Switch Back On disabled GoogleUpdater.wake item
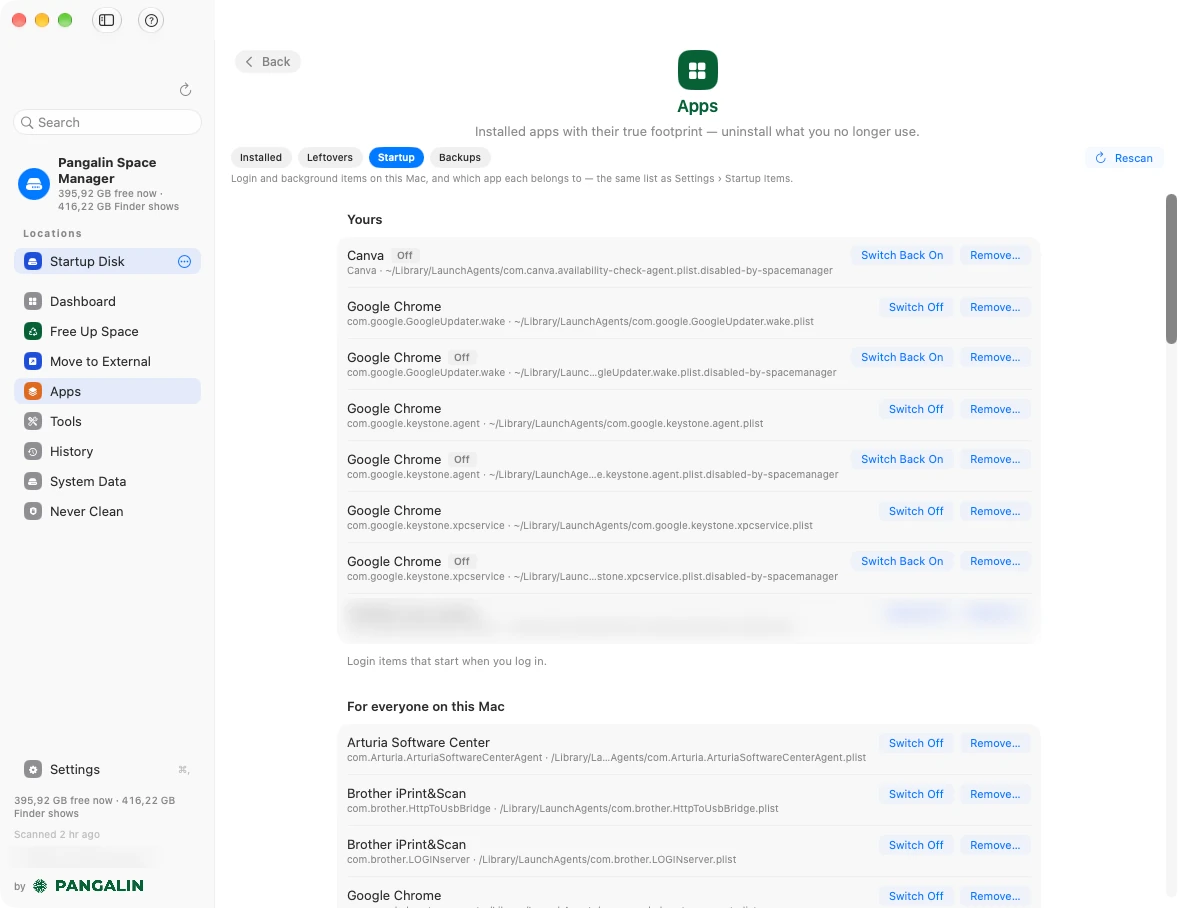The image size is (1180, 908). (x=902, y=357)
